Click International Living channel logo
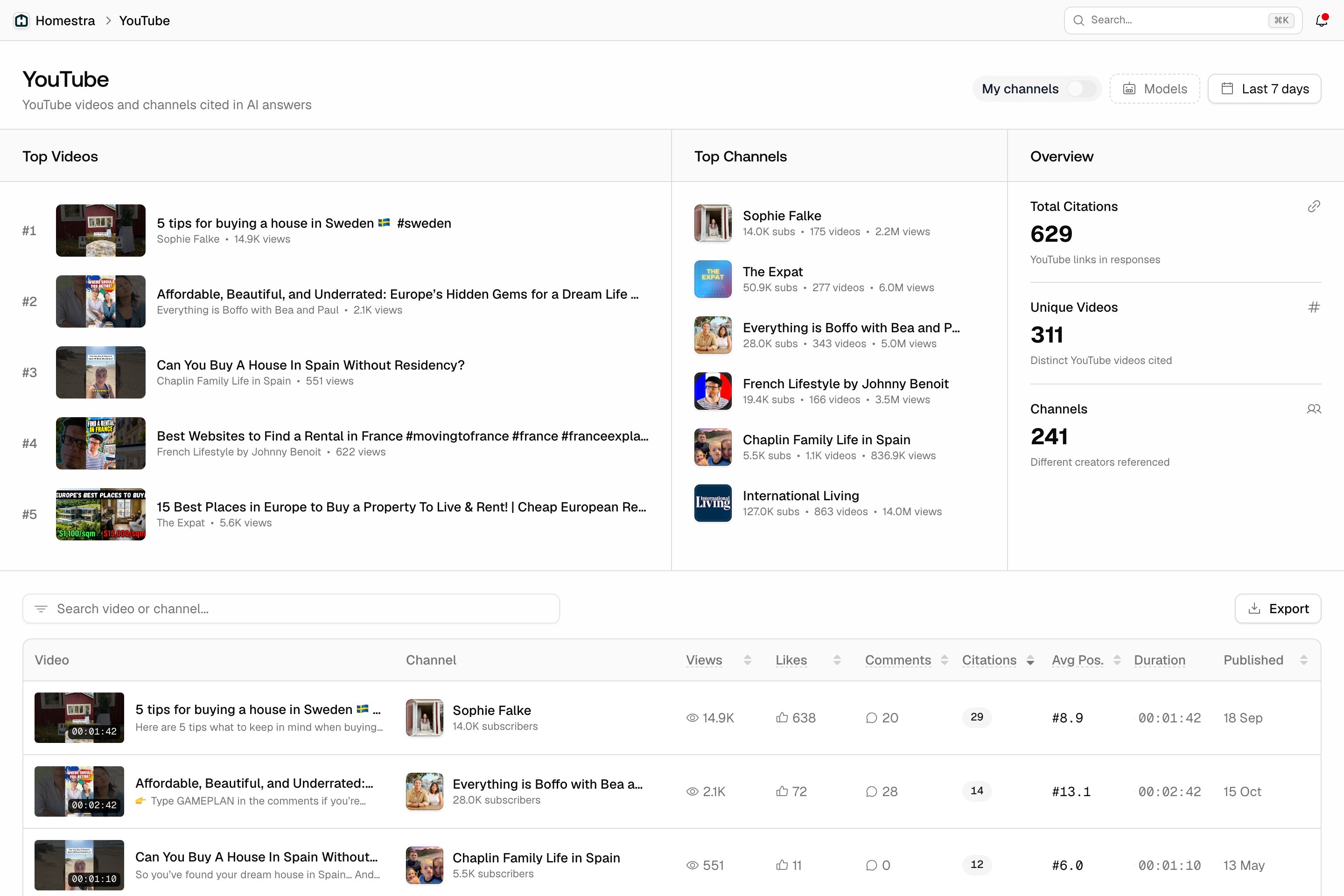 coord(713,503)
